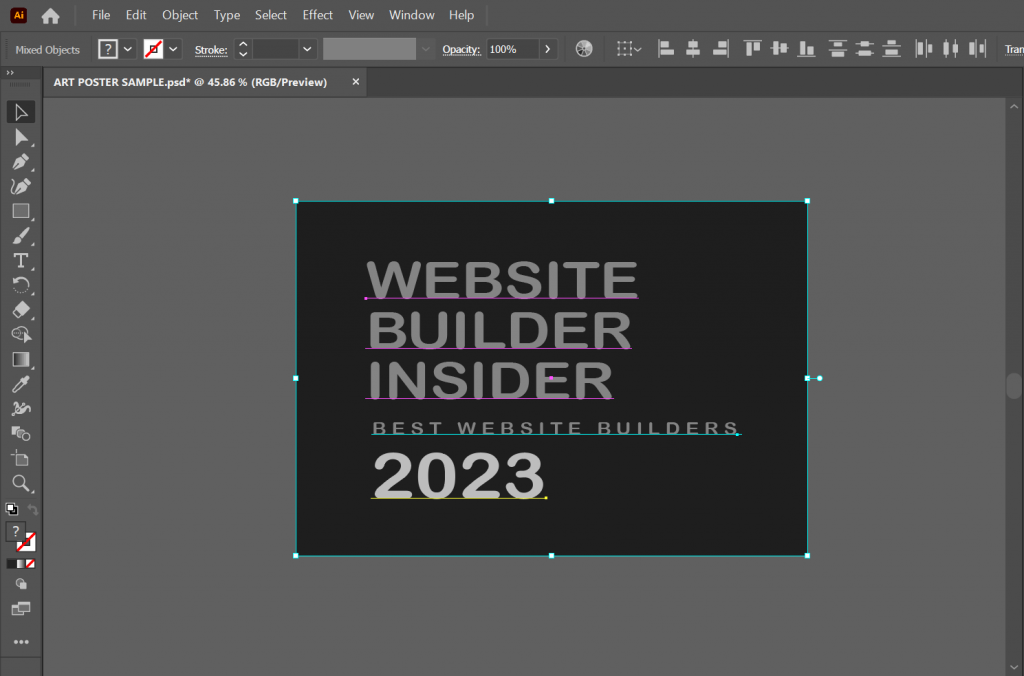Image resolution: width=1024 pixels, height=676 pixels.
Task: Choose the Type tool
Action: 22,261
